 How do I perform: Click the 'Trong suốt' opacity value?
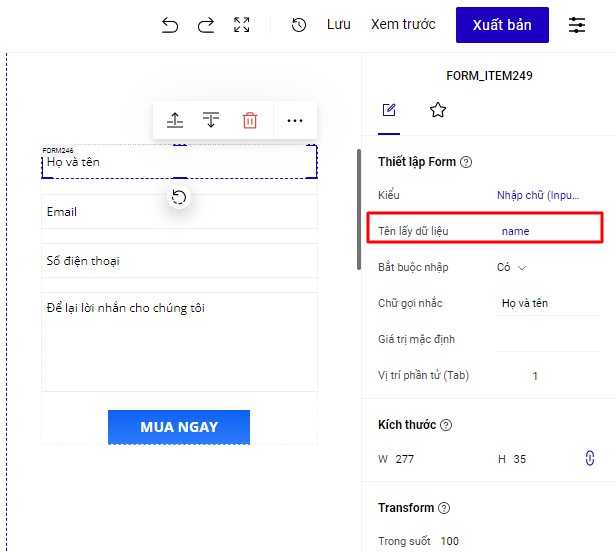(x=450, y=541)
